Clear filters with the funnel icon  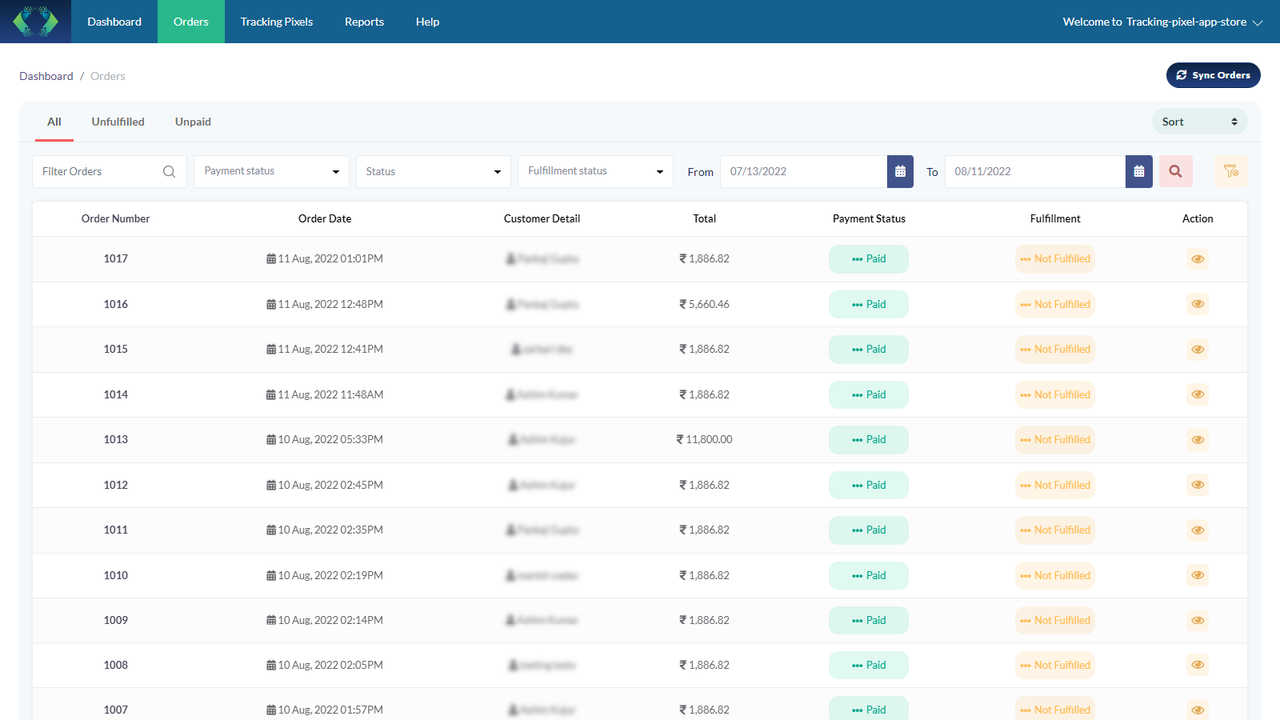1231,171
